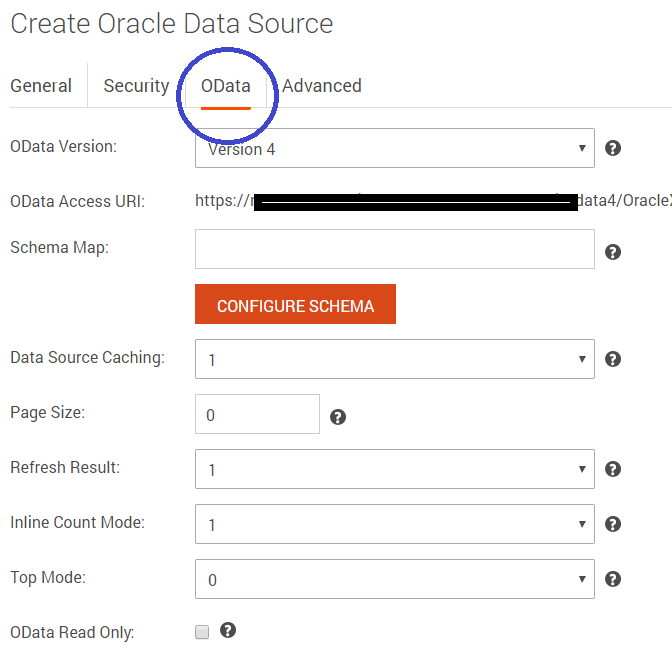The width and height of the screenshot is (672, 649).
Task: Expand the Inline Count Mode dropdown
Action: click(394, 524)
